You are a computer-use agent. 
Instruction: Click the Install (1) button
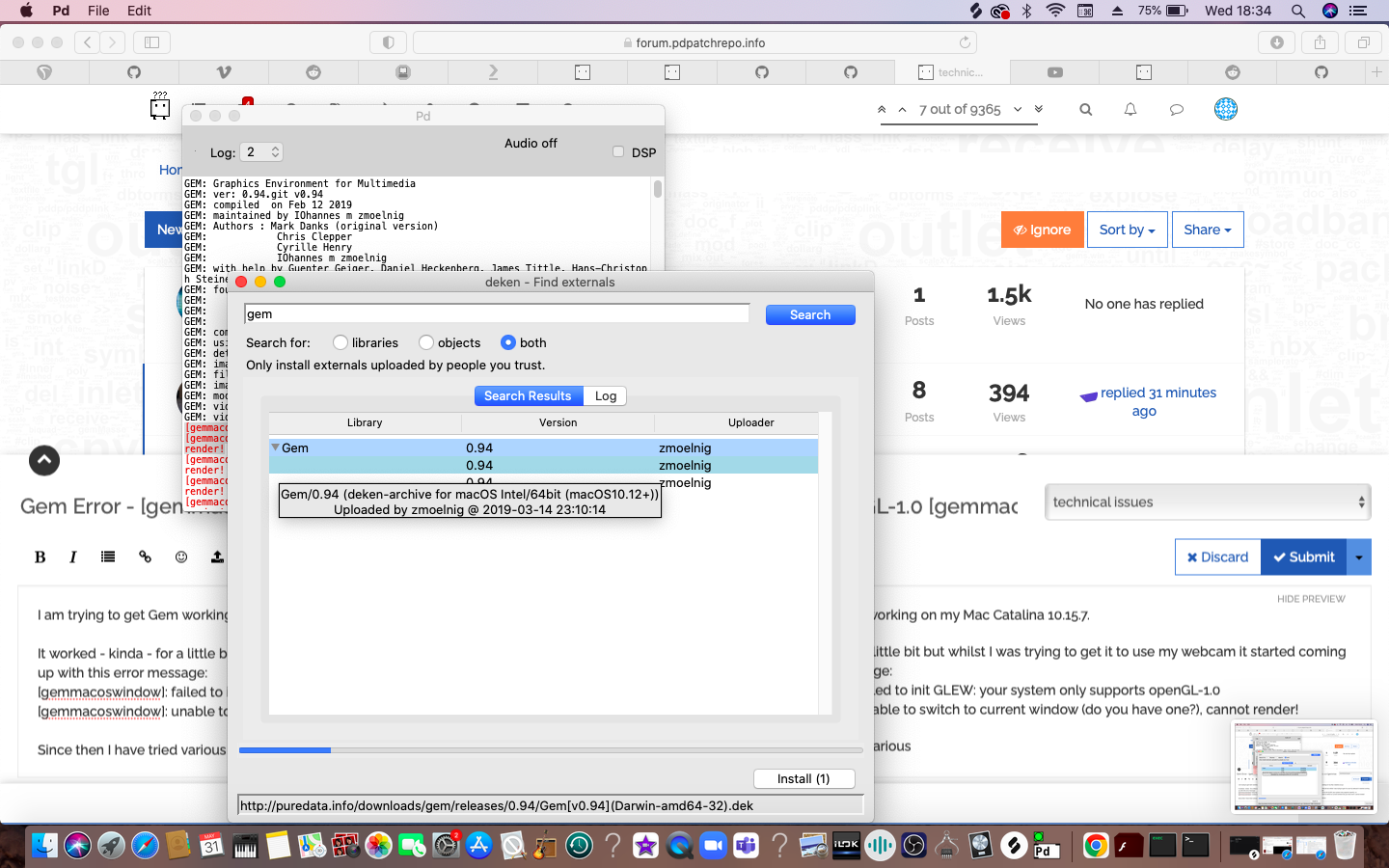pyautogui.click(x=803, y=779)
